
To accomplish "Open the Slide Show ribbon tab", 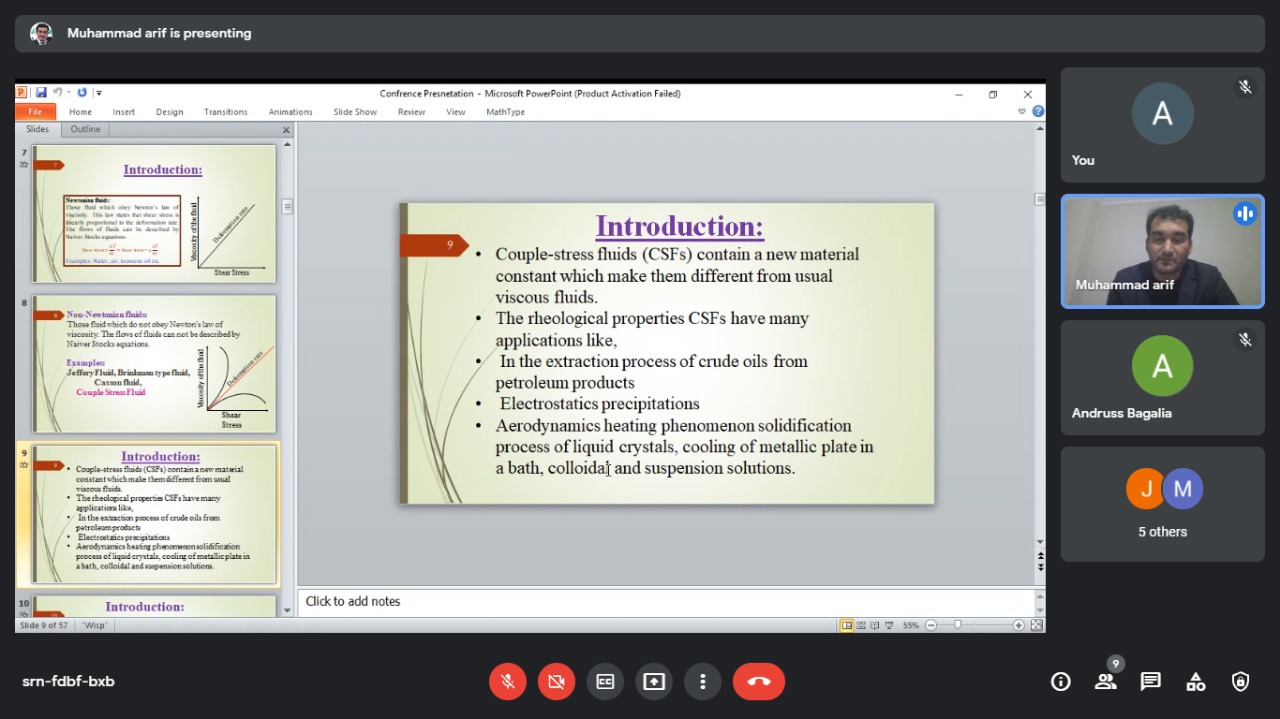I will point(355,112).
